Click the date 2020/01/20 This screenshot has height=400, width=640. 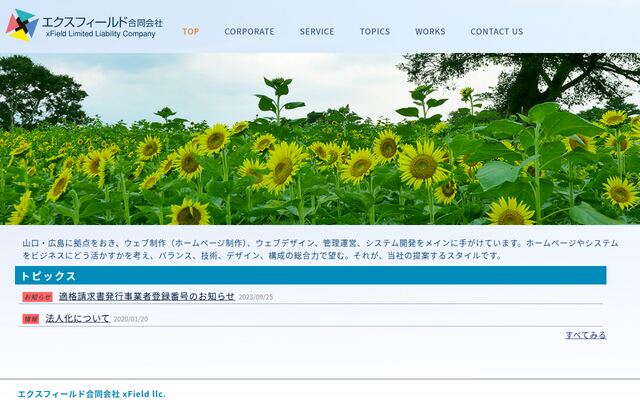pyautogui.click(x=131, y=319)
